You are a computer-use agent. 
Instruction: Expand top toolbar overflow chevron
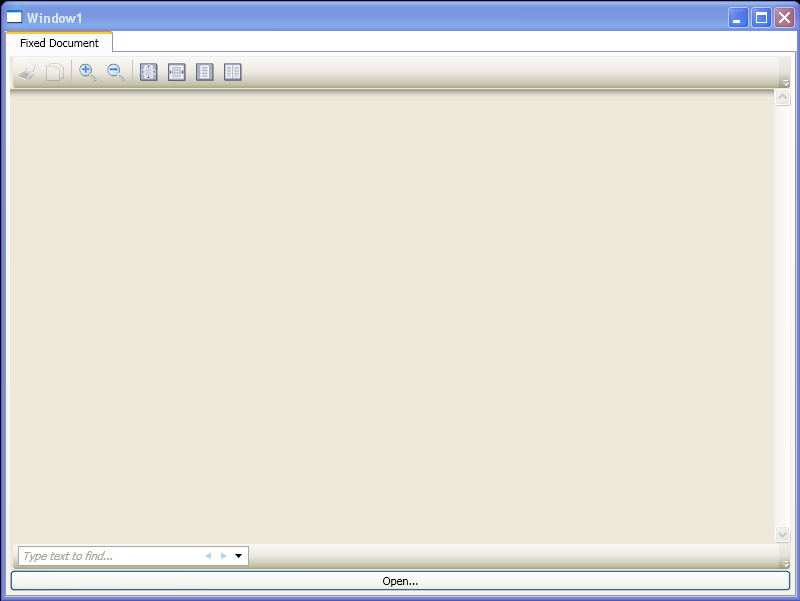[x=785, y=82]
